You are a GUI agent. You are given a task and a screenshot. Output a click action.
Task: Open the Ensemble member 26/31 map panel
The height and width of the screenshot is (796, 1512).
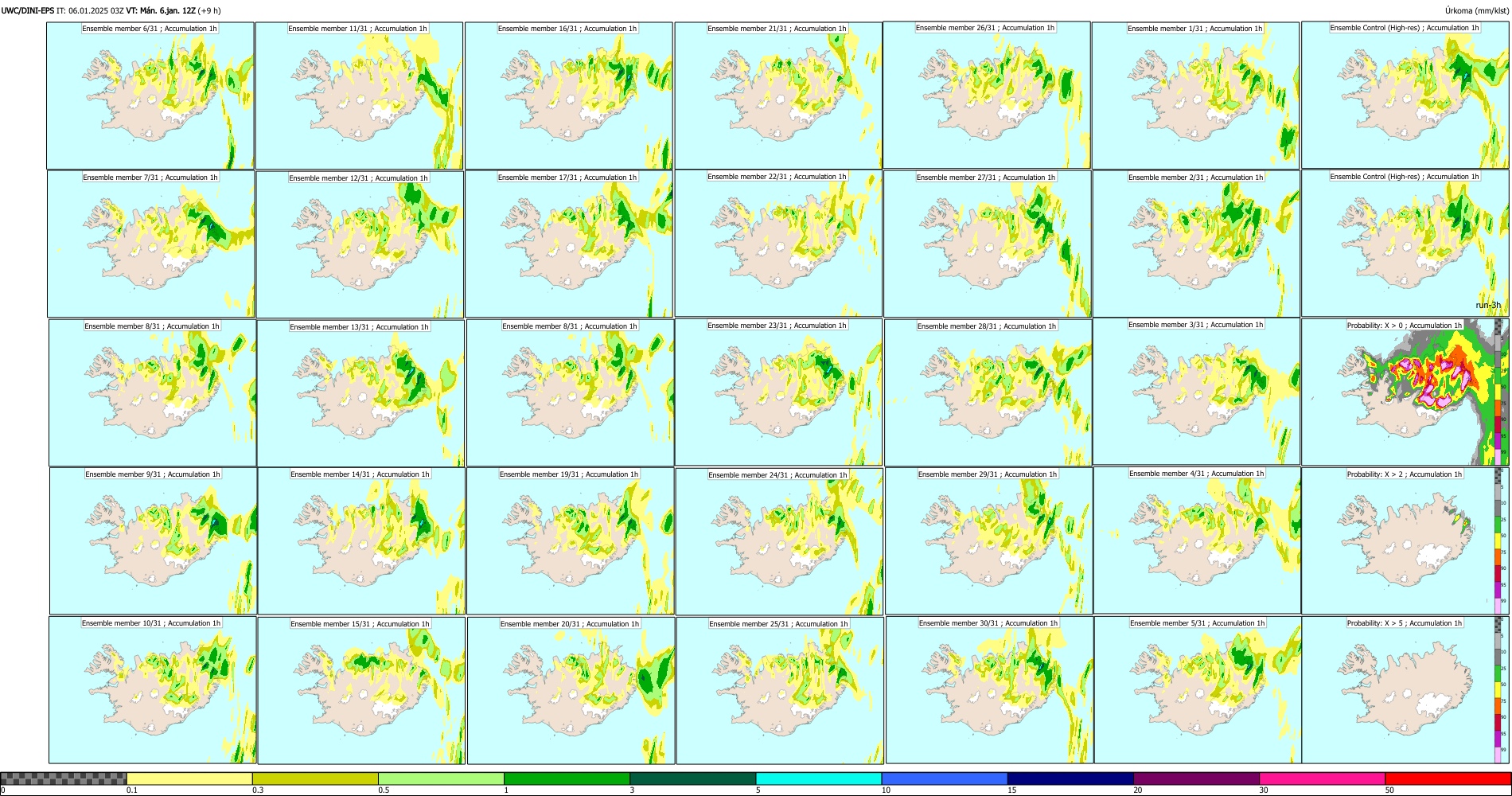(x=987, y=95)
